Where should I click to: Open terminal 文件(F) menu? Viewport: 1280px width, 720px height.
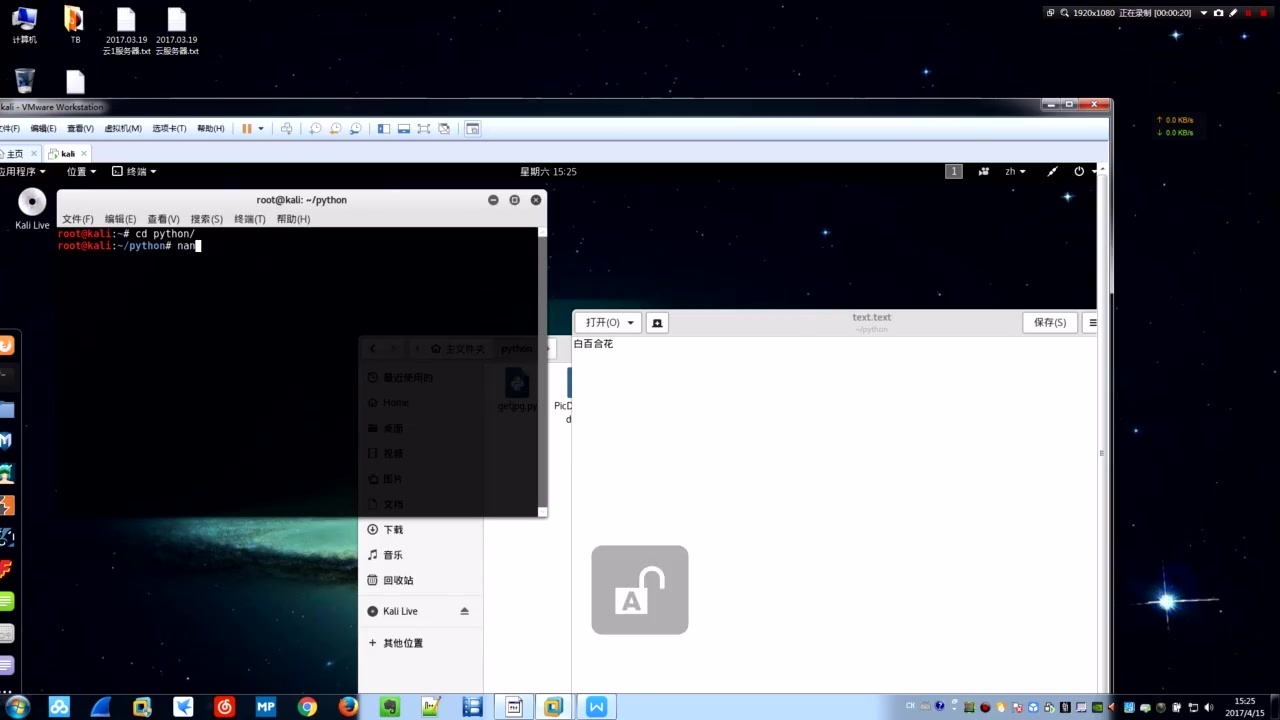pos(77,219)
